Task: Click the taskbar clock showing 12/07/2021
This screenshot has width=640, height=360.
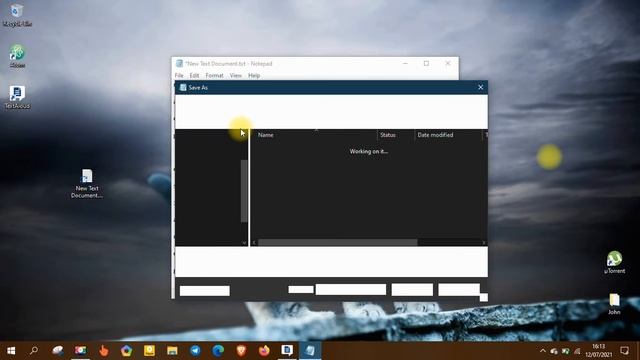Action: point(598,351)
